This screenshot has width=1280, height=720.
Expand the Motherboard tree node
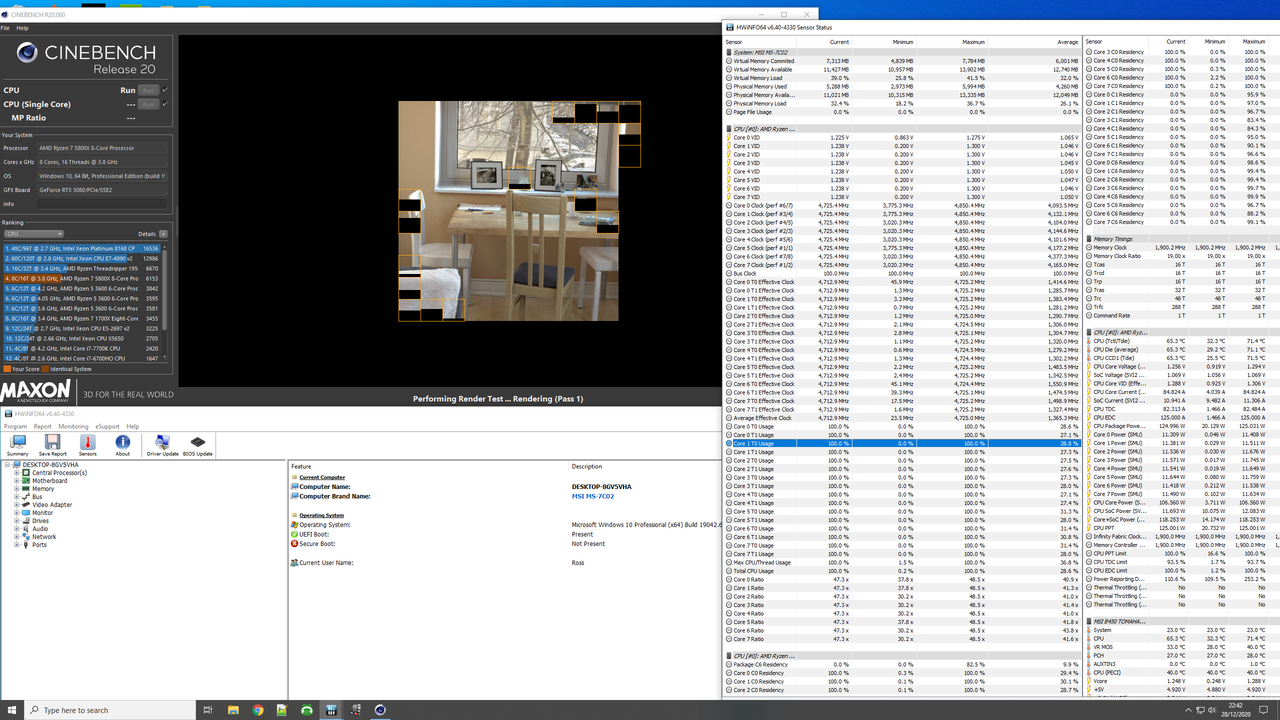click(x=17, y=481)
